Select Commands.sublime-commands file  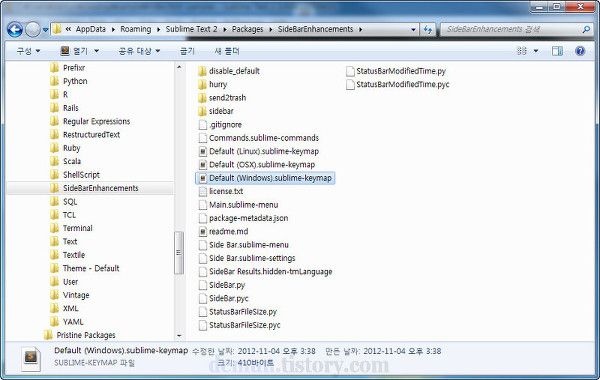pyautogui.click(x=264, y=138)
